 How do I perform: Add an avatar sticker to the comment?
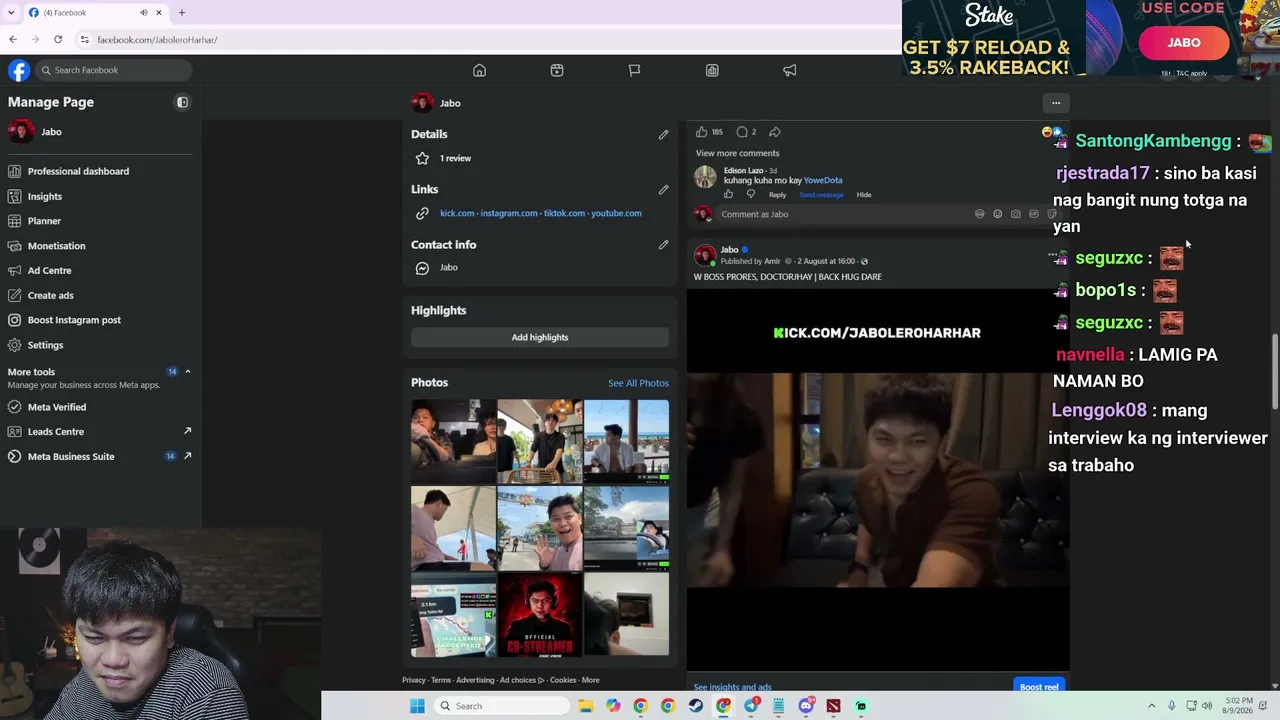point(979,214)
